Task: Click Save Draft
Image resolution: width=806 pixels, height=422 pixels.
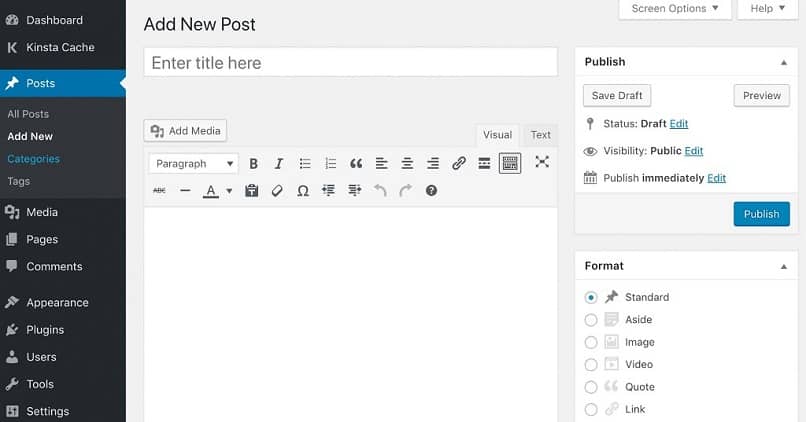Action: 617,96
